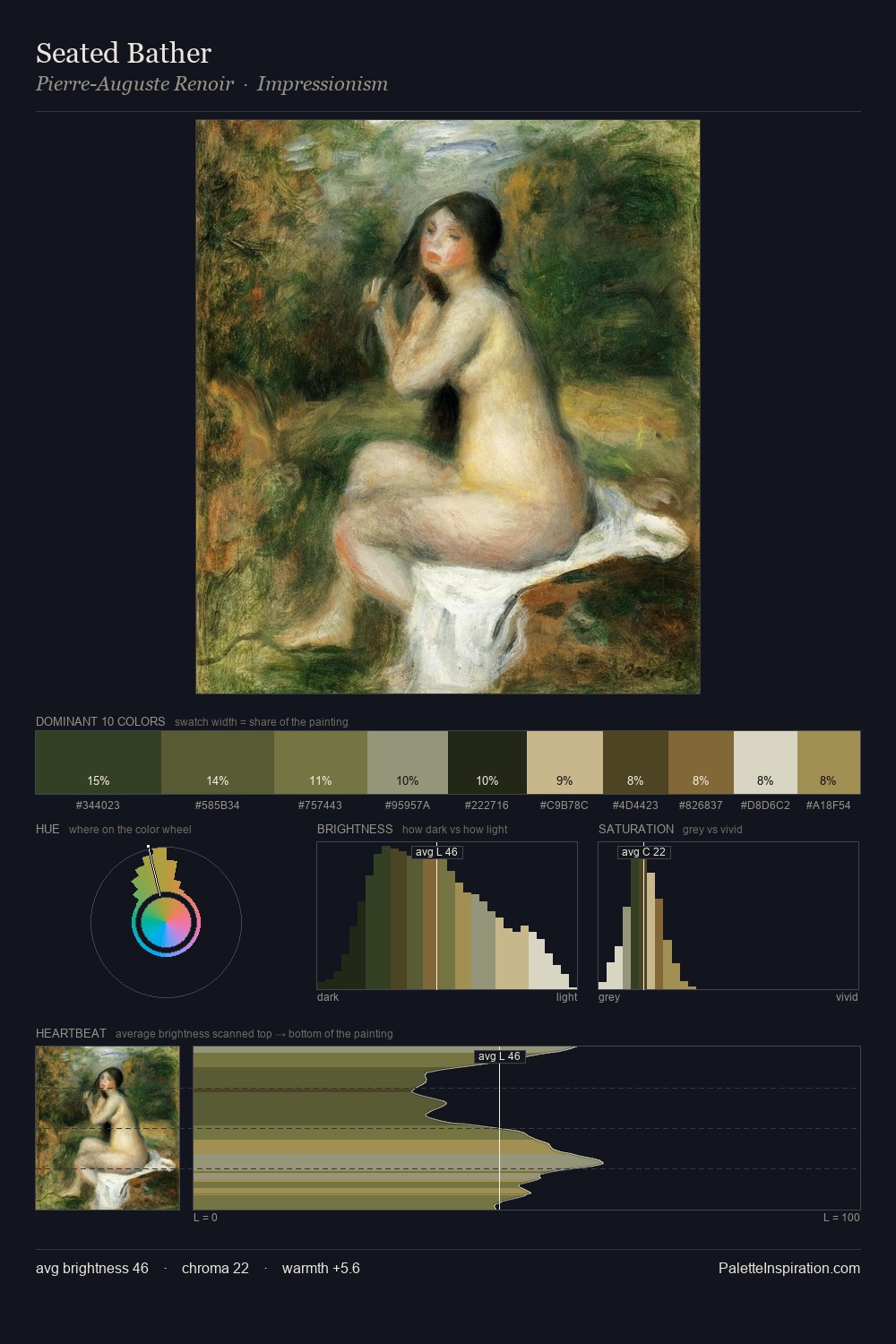Click the avg L 46 heartbeat label

pos(499,1056)
